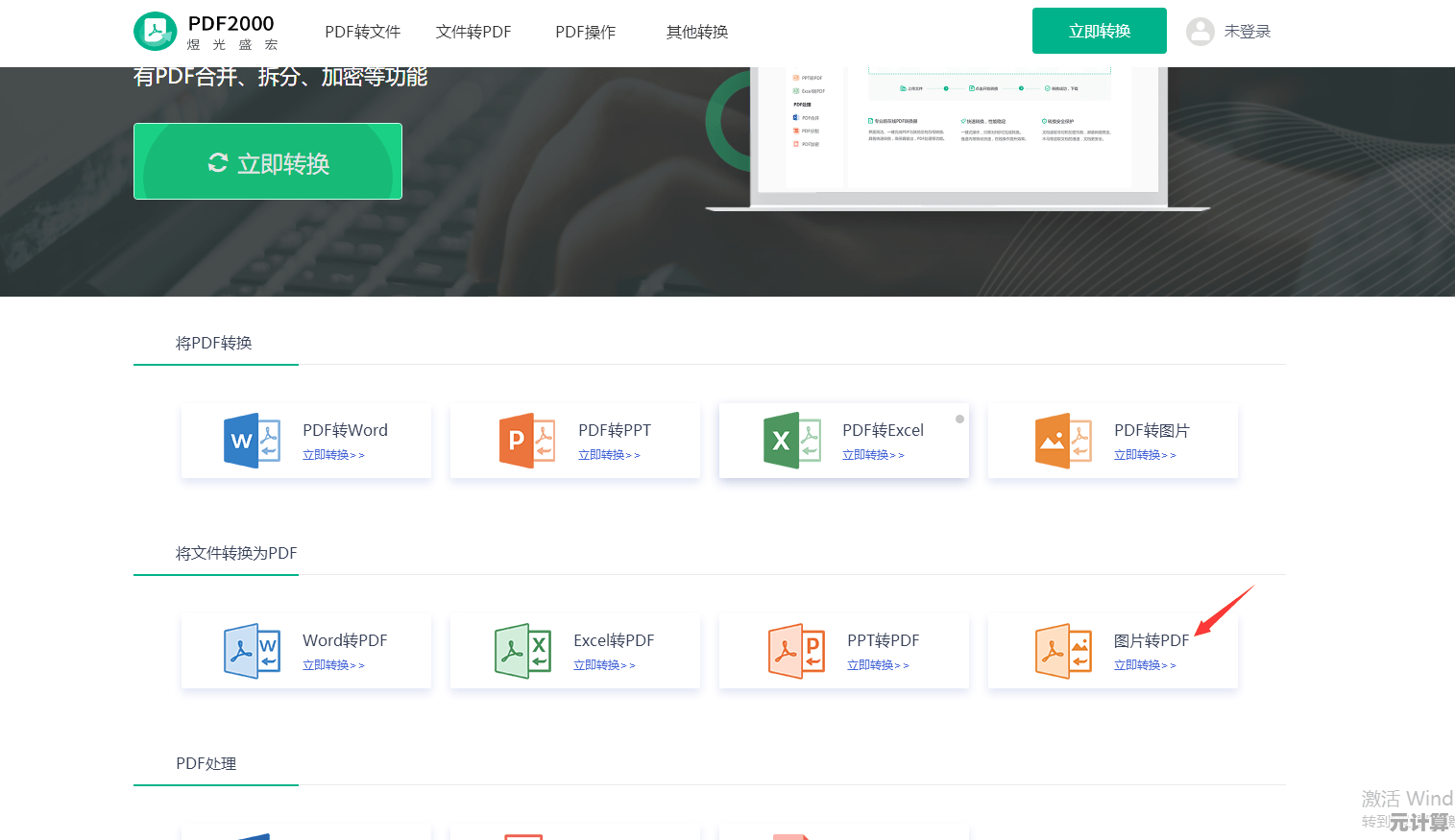This screenshot has height=840, width=1455.
Task: Expand the 其他转换 navigation menu
Action: coord(697,32)
